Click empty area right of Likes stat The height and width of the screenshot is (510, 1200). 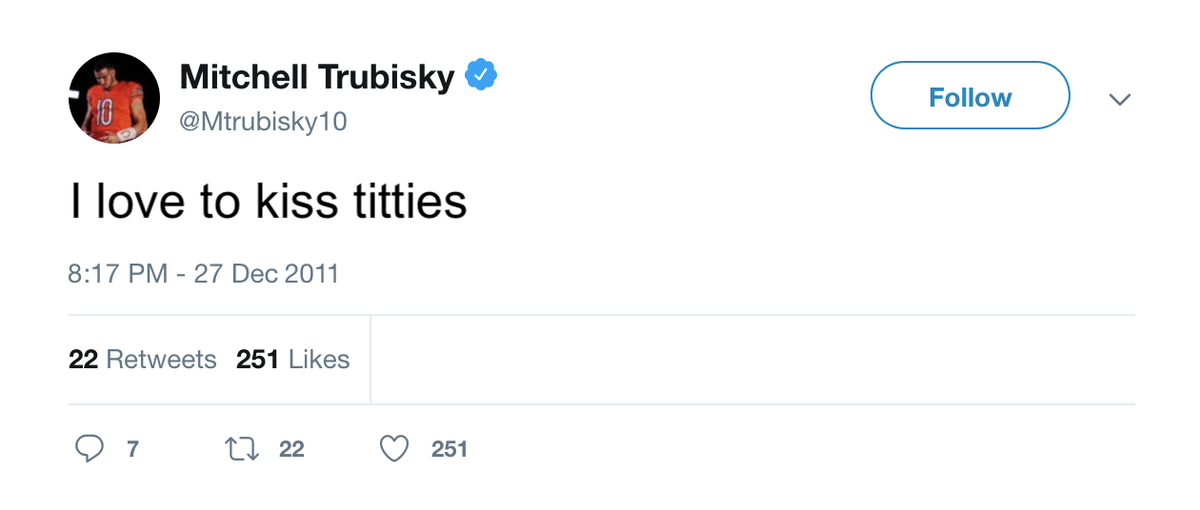(x=750, y=360)
